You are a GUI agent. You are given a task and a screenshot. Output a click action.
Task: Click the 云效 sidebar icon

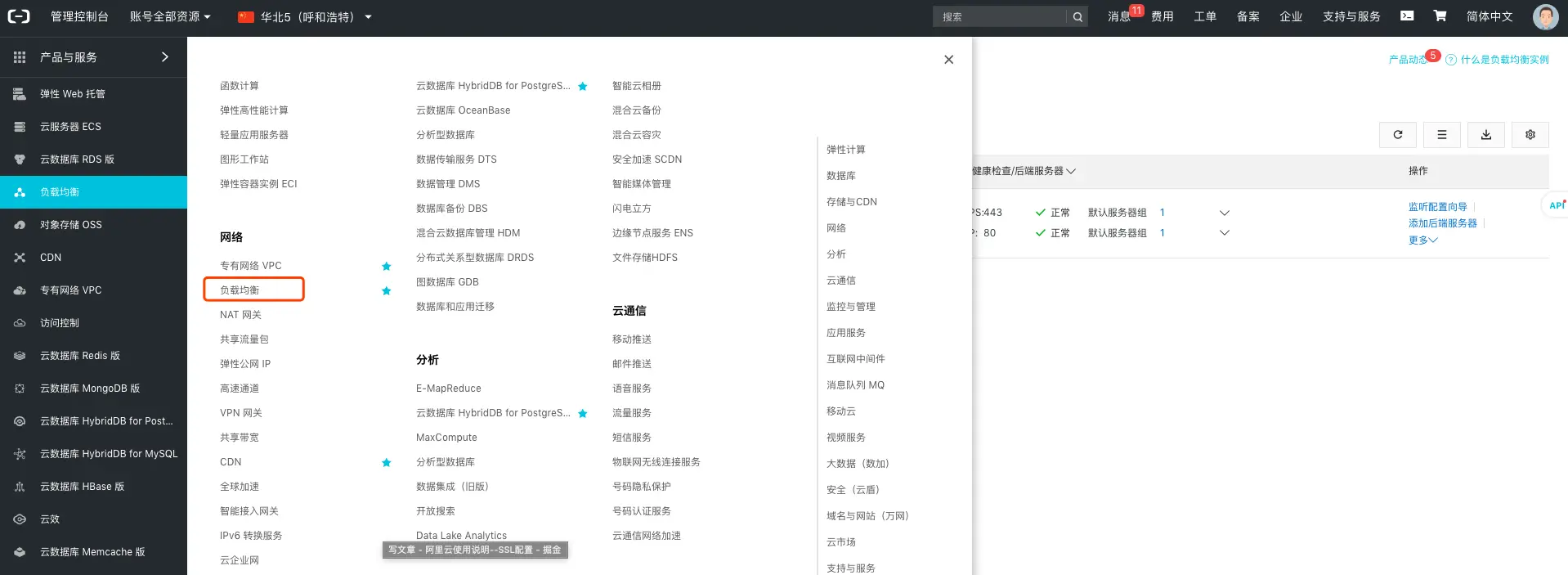pyautogui.click(x=20, y=519)
